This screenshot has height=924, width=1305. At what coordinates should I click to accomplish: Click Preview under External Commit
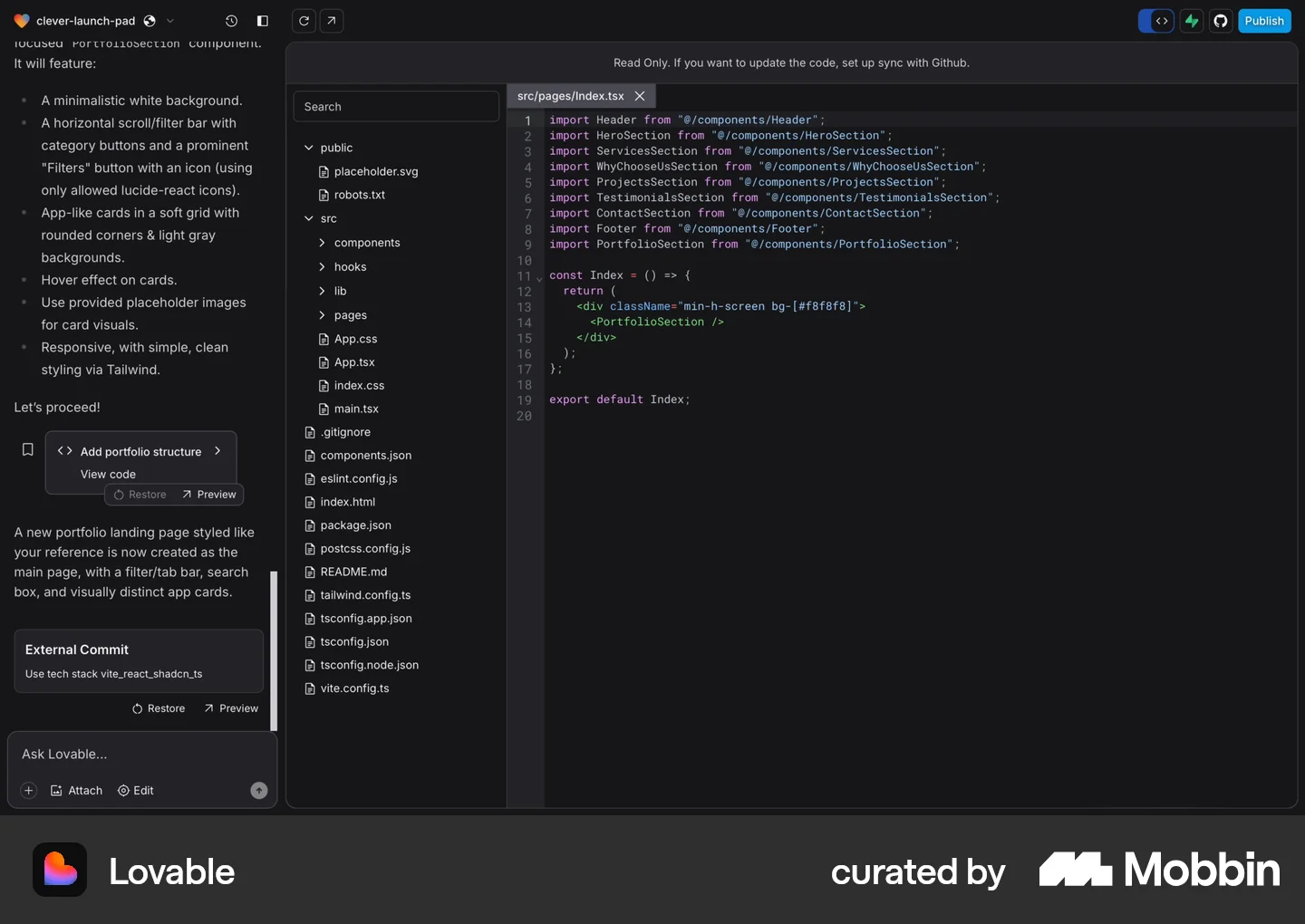[x=231, y=708]
